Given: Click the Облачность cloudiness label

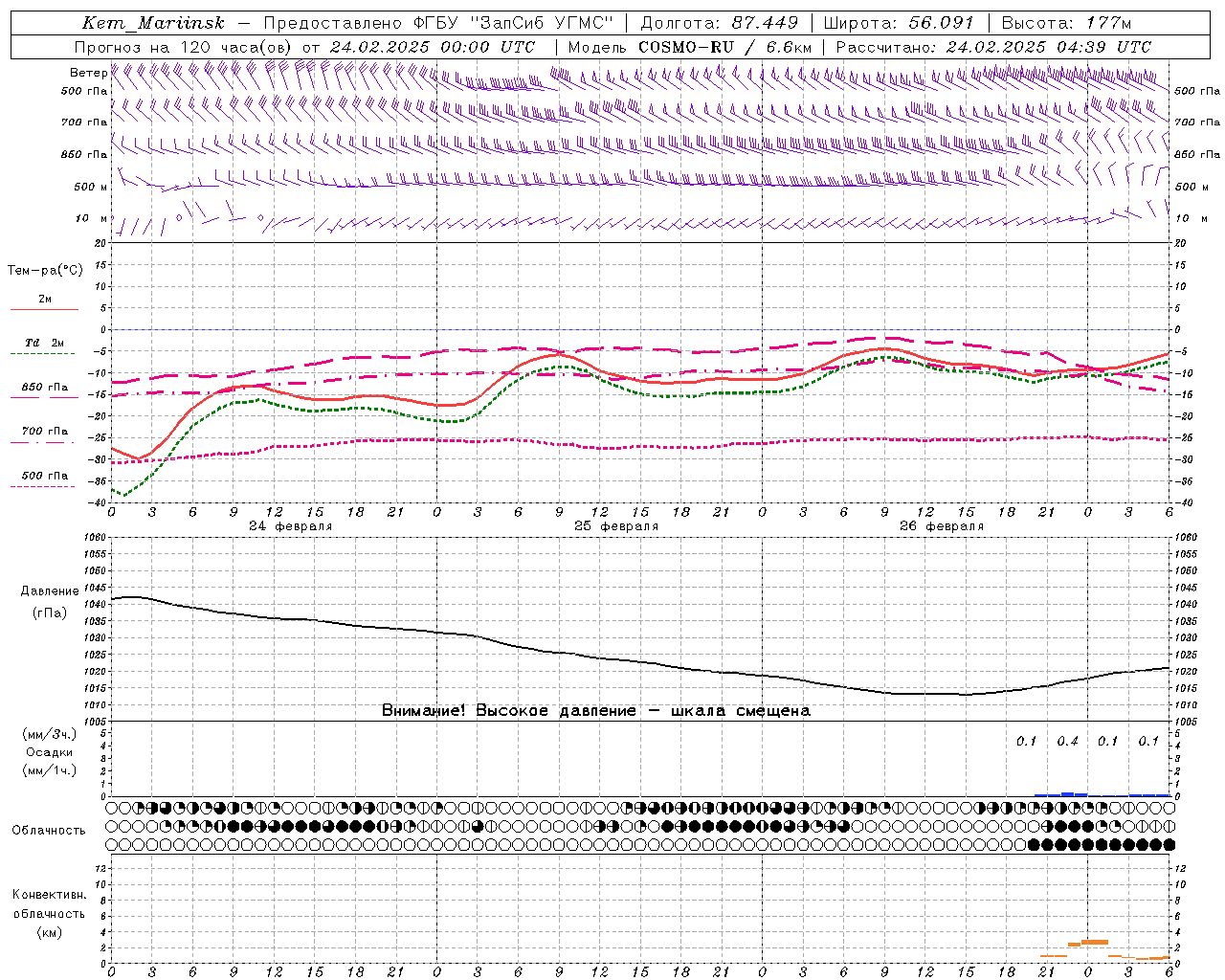Looking at the screenshot, I should [x=49, y=830].
